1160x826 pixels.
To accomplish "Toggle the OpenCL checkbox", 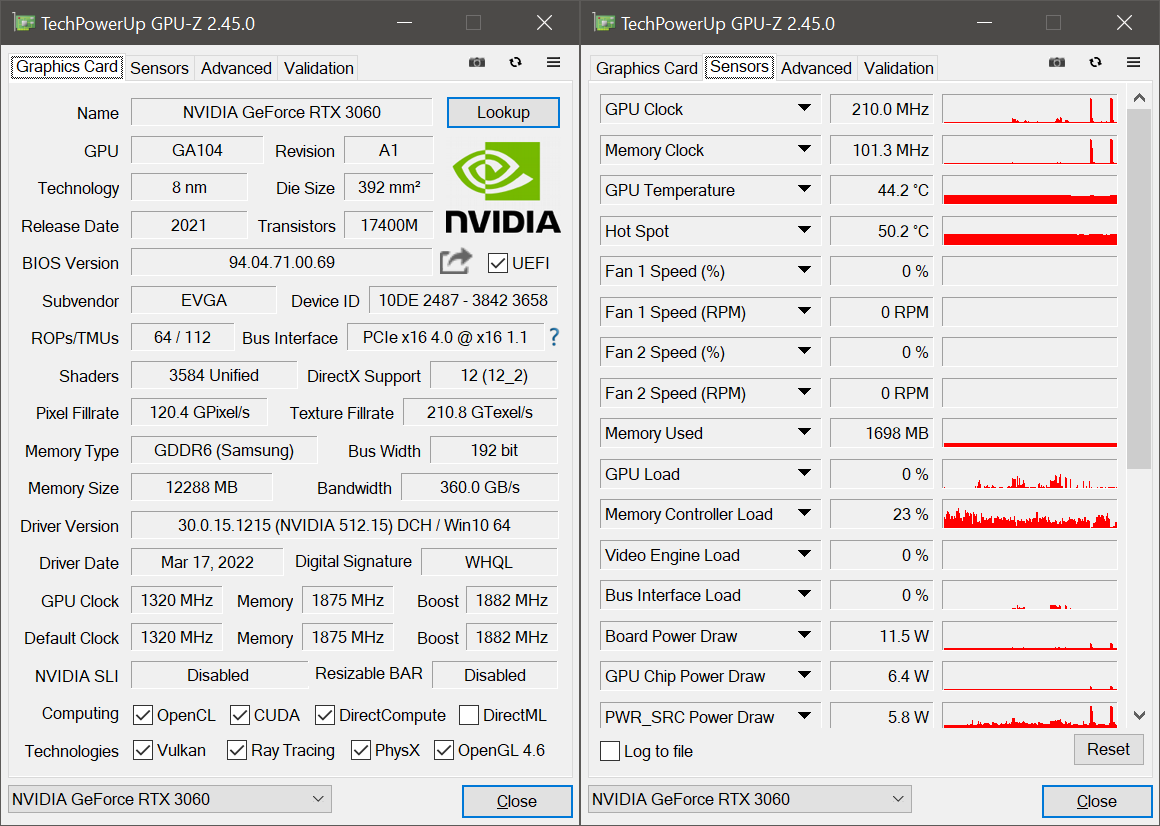I will [143, 715].
